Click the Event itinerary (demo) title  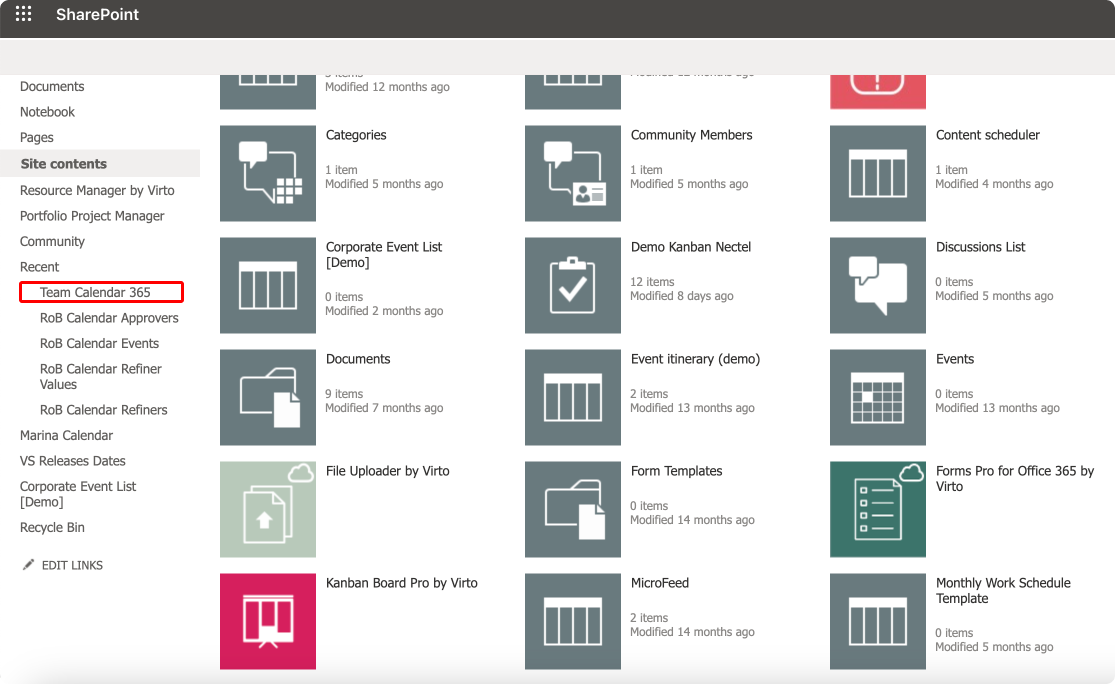tap(695, 359)
